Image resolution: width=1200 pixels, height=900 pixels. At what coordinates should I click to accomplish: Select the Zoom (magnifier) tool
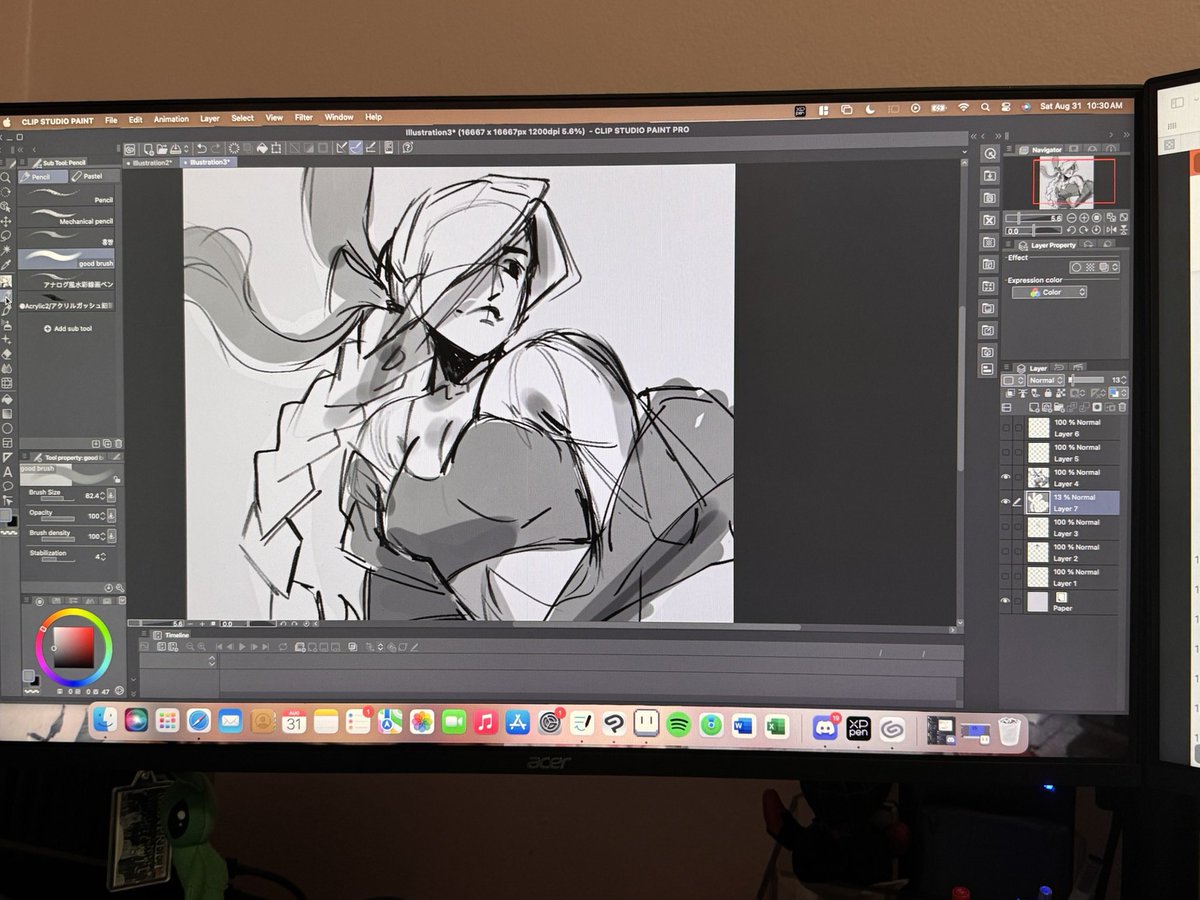(6, 177)
